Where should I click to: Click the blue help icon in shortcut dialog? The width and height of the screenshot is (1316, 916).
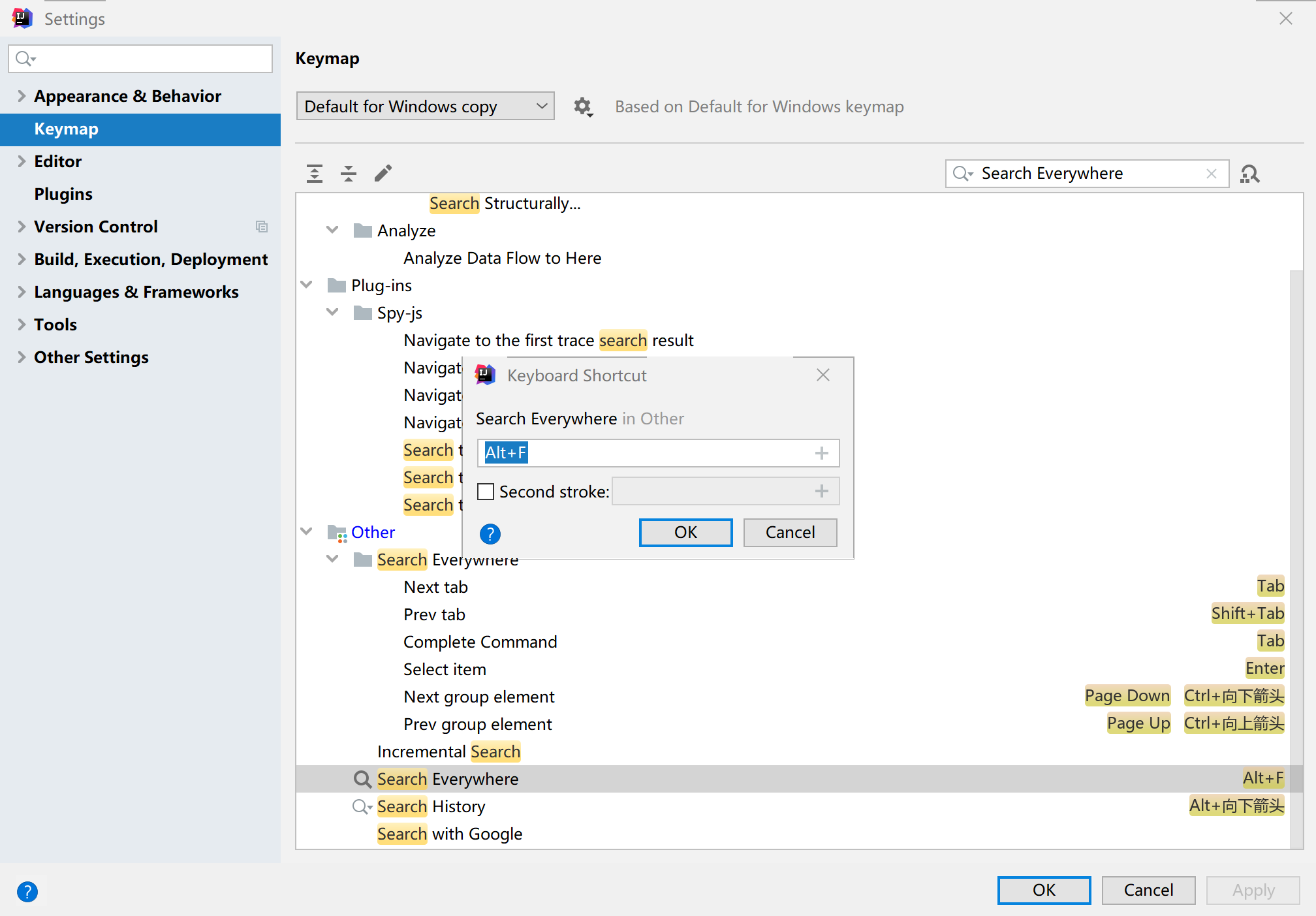click(490, 534)
